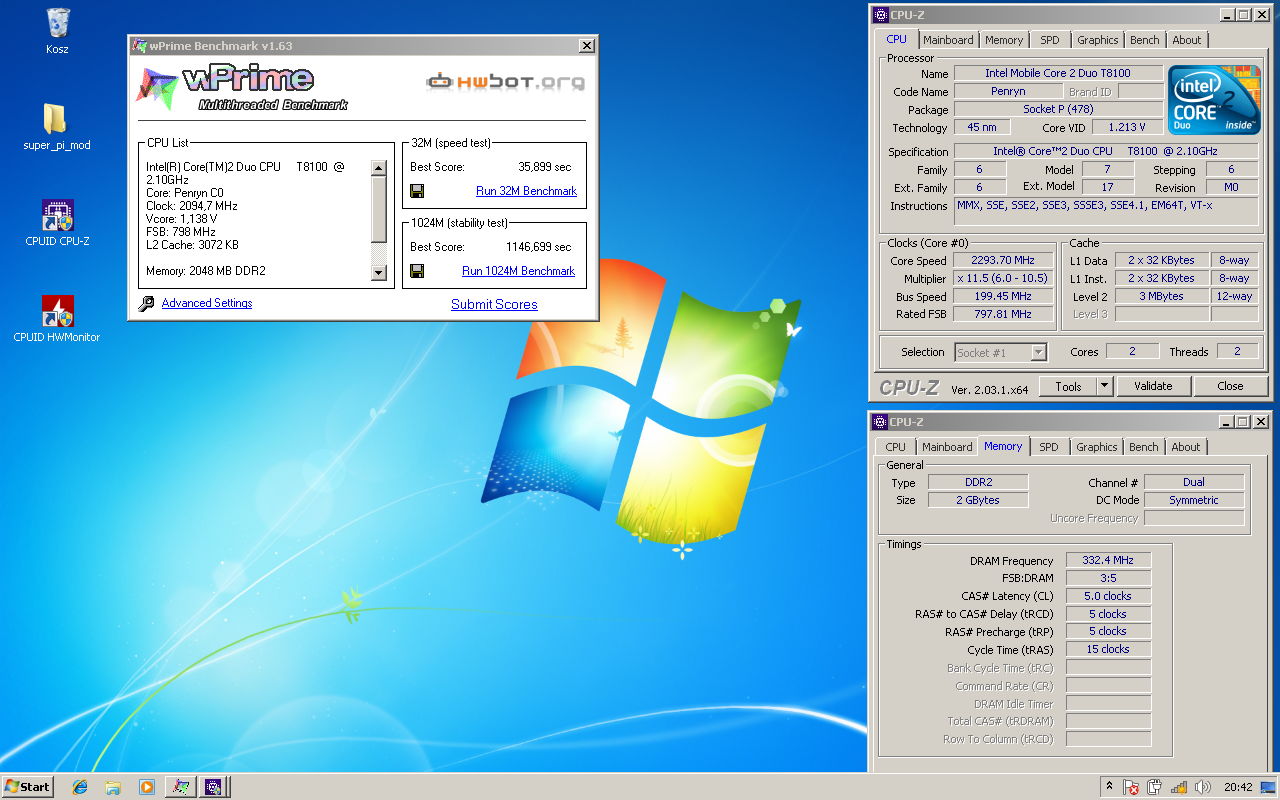Click the CPU List scrollbar thumb
The height and width of the screenshot is (800, 1280).
click(378, 210)
